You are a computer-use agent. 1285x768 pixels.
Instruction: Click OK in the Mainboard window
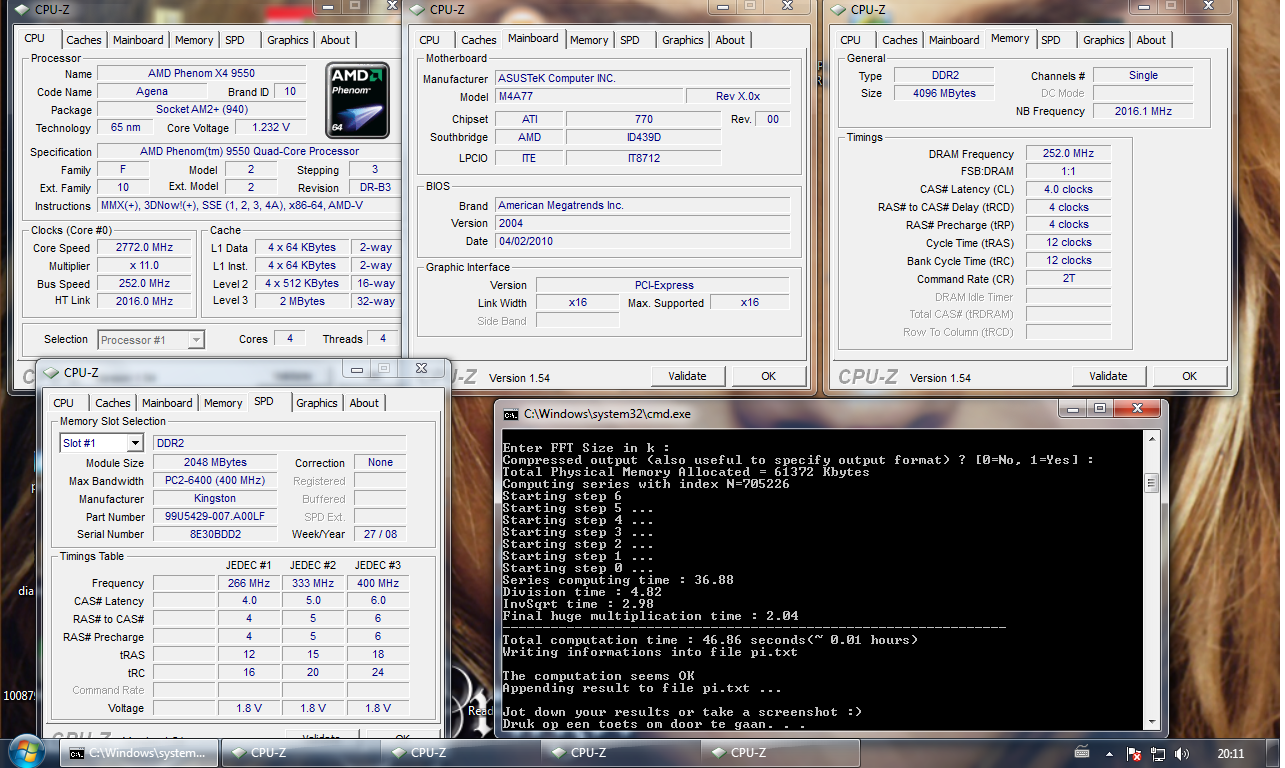pos(768,376)
